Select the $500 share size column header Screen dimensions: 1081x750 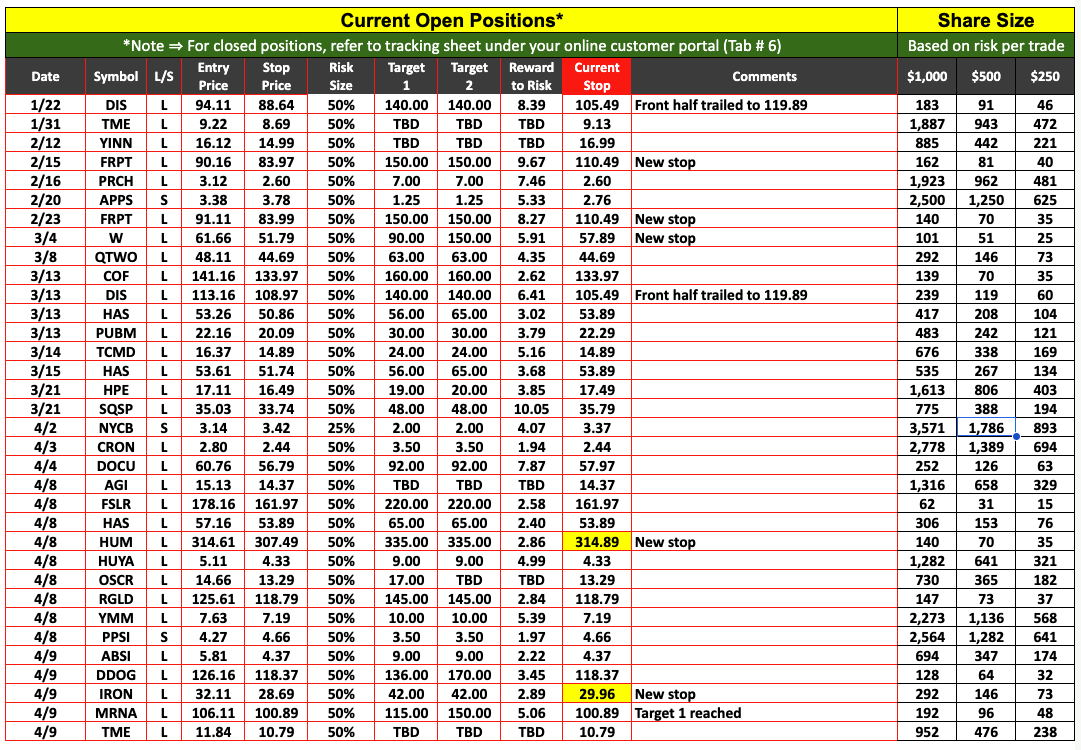coord(987,76)
